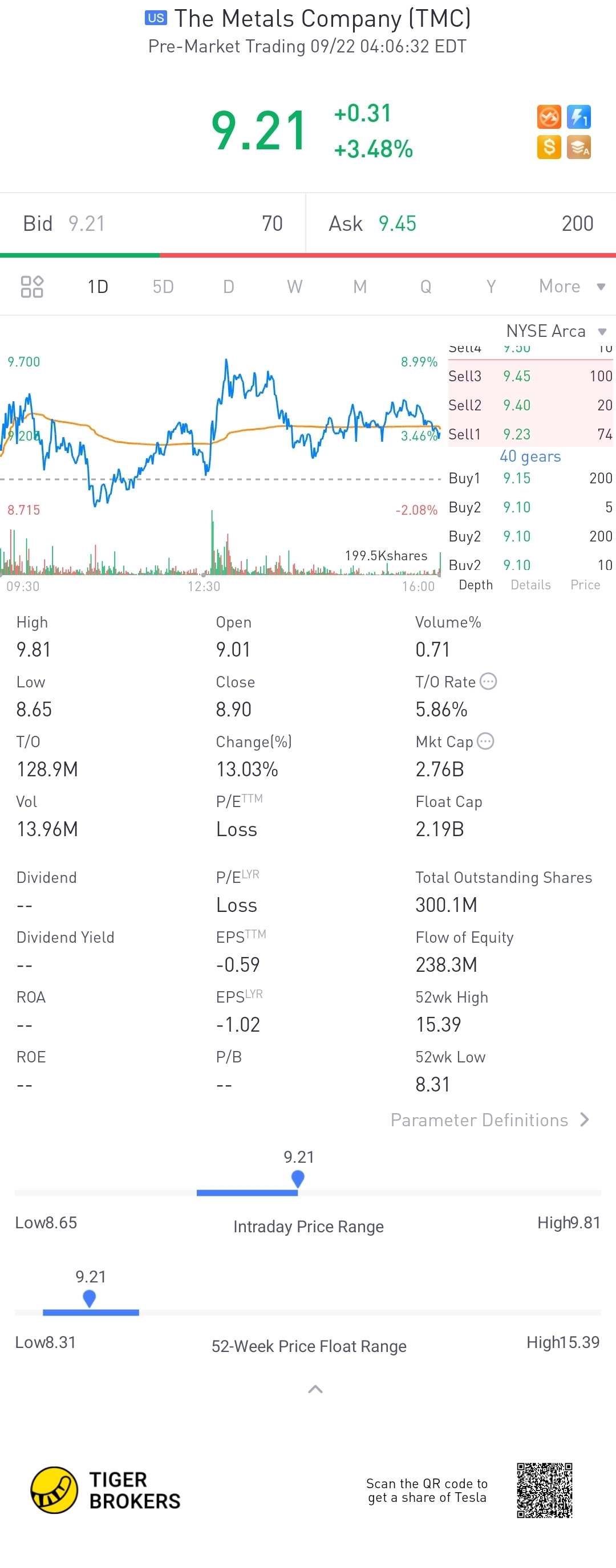Open T/O Rate info bubble icon
This screenshot has height=1568, width=616.
[488, 681]
